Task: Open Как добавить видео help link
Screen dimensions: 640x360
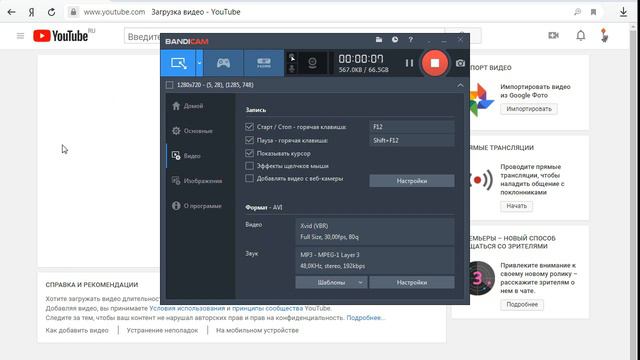Action: (77, 330)
